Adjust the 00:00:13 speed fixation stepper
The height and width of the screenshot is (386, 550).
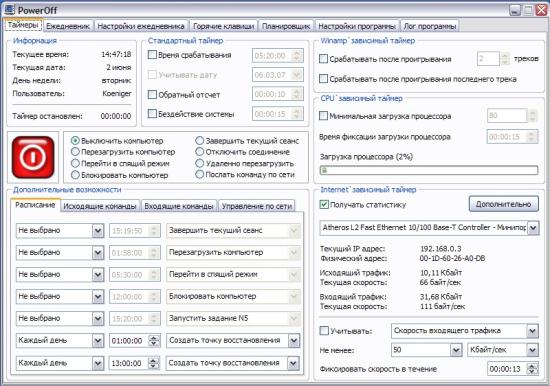coord(532,369)
